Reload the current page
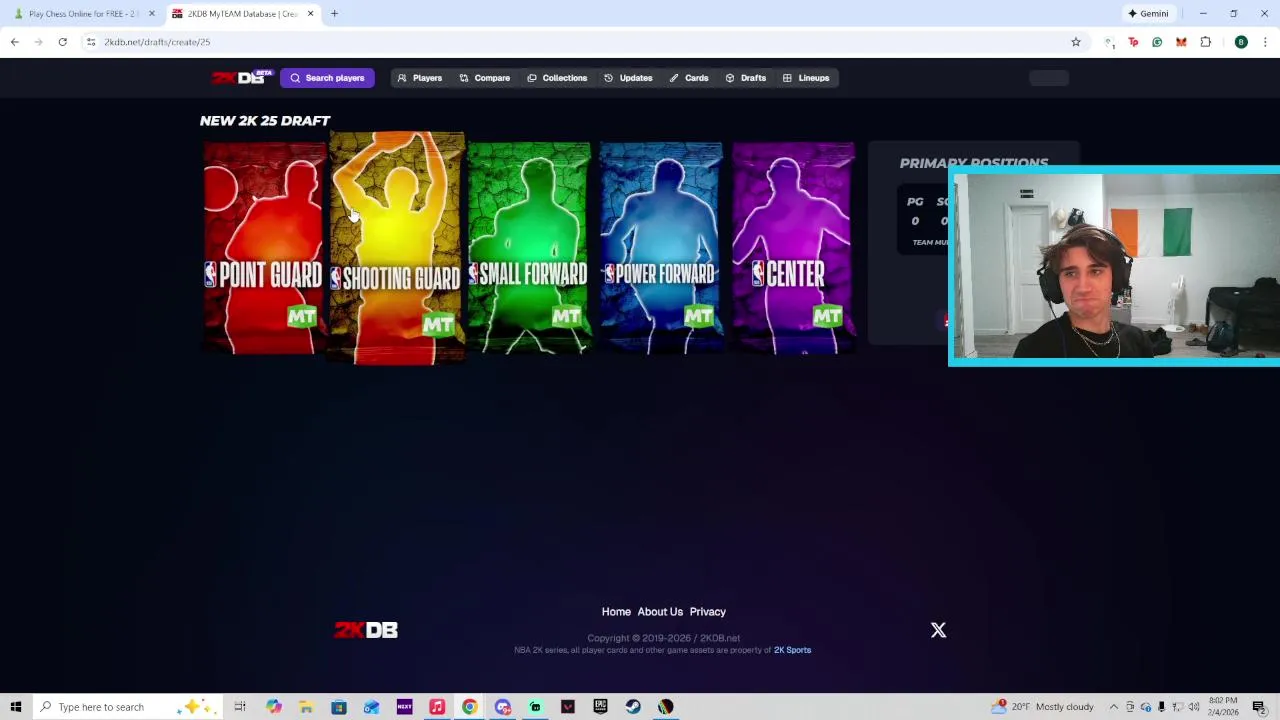This screenshot has width=1280, height=720. [x=62, y=42]
